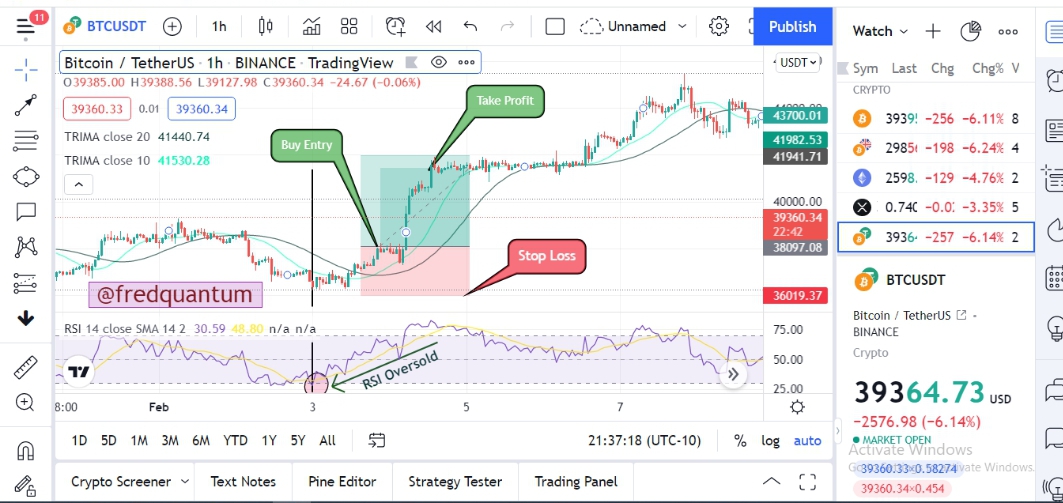Click the Publish button
Screen dimensions: 1063x503
point(793,26)
